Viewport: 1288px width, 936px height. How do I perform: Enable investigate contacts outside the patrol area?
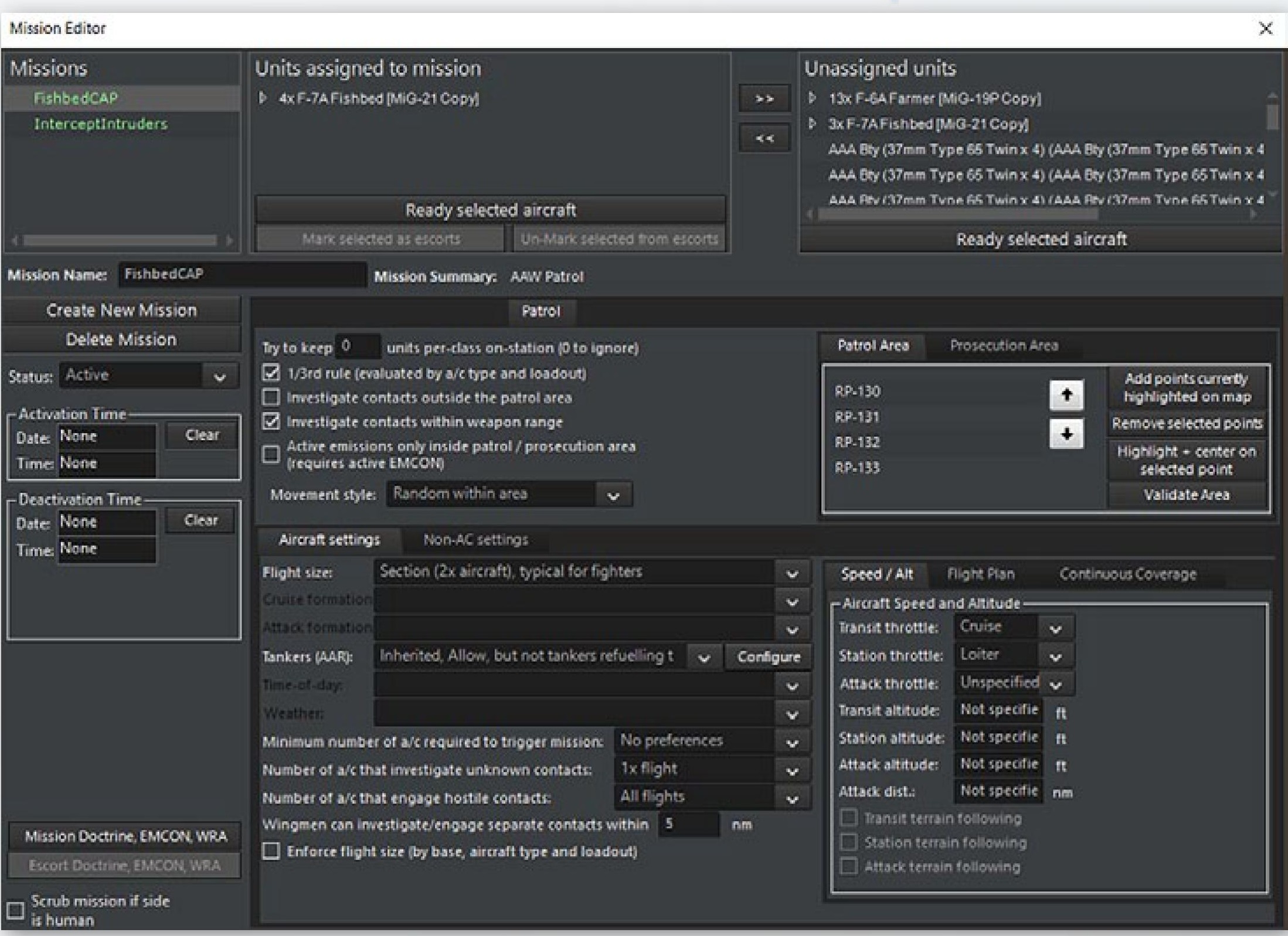271,397
